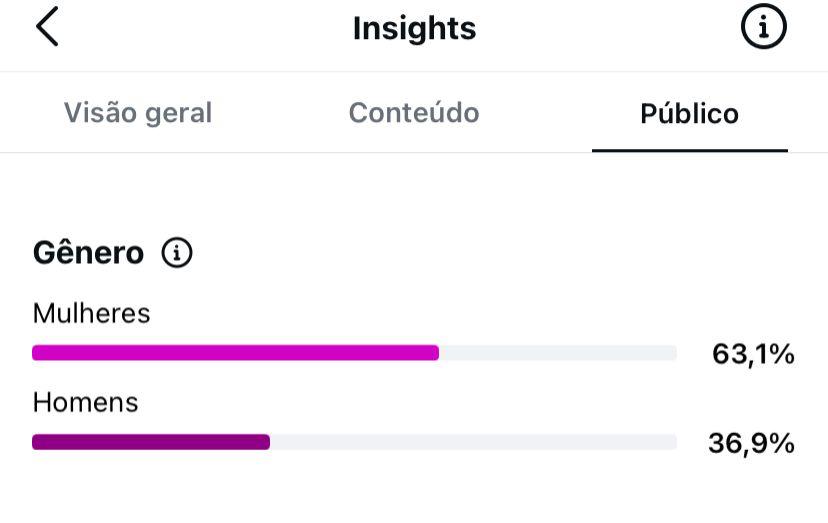Select the Público tab
The image size is (828, 523).
(x=689, y=113)
